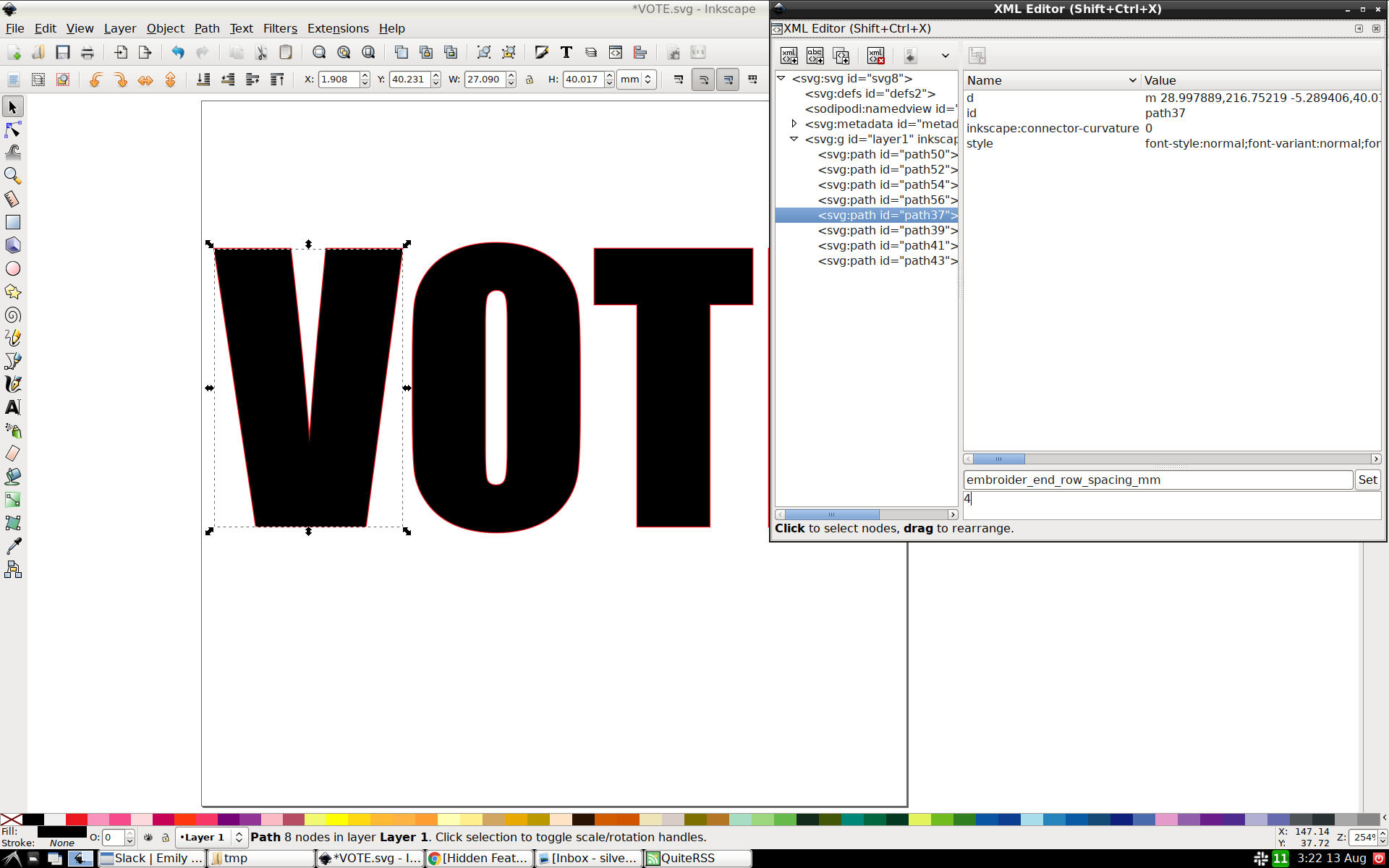
Task: Select the Ellipse circle tool
Action: click(x=13, y=268)
